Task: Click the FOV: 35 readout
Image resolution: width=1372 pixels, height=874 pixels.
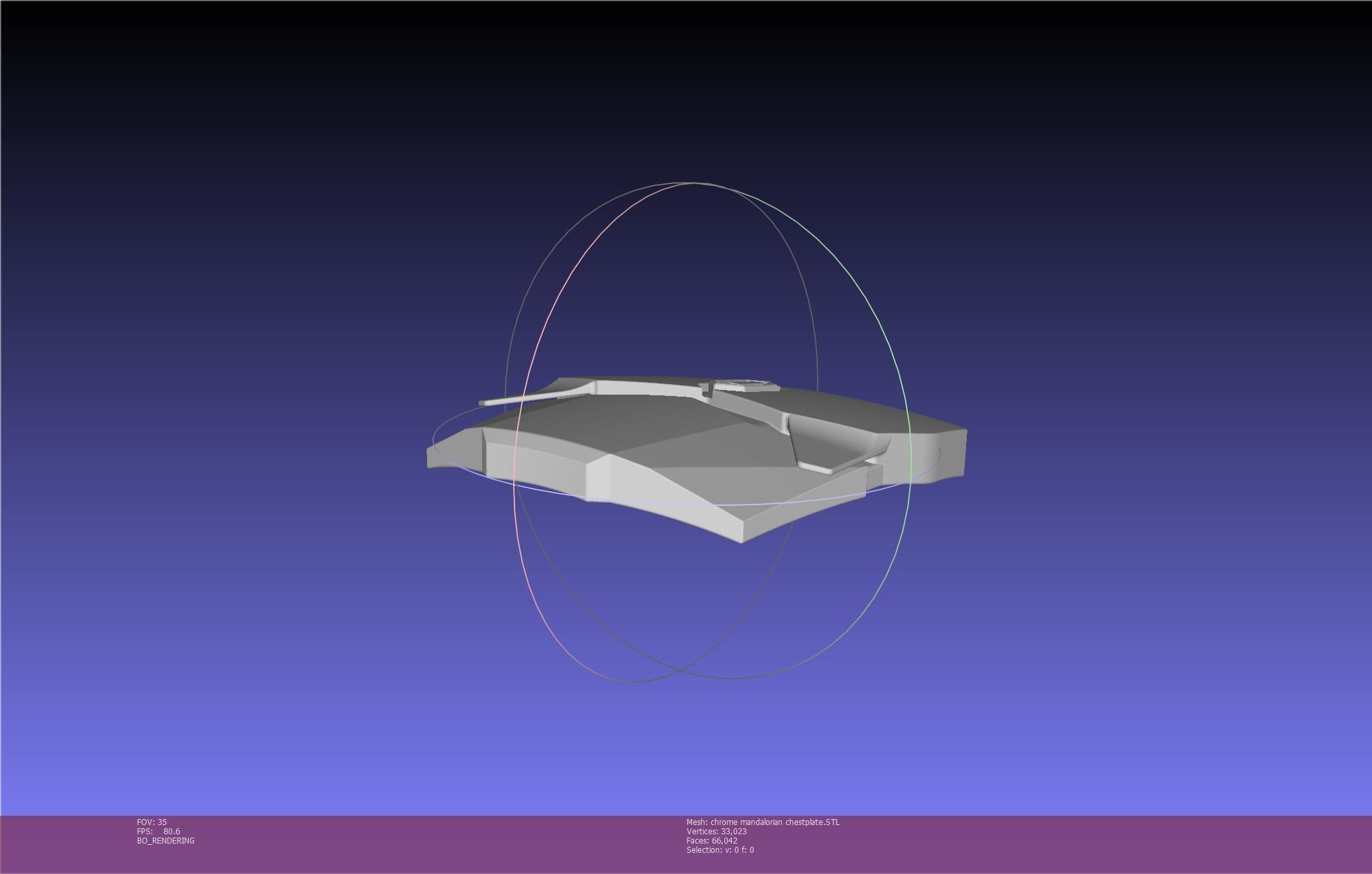Action: click(x=152, y=822)
